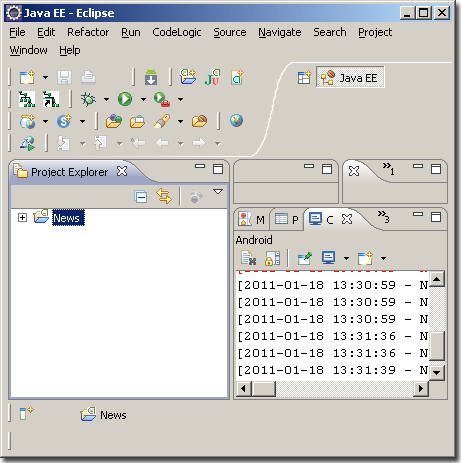This screenshot has height=463, width=461.
Task: Minimize the Project Explorer view
Action: pos(200,166)
